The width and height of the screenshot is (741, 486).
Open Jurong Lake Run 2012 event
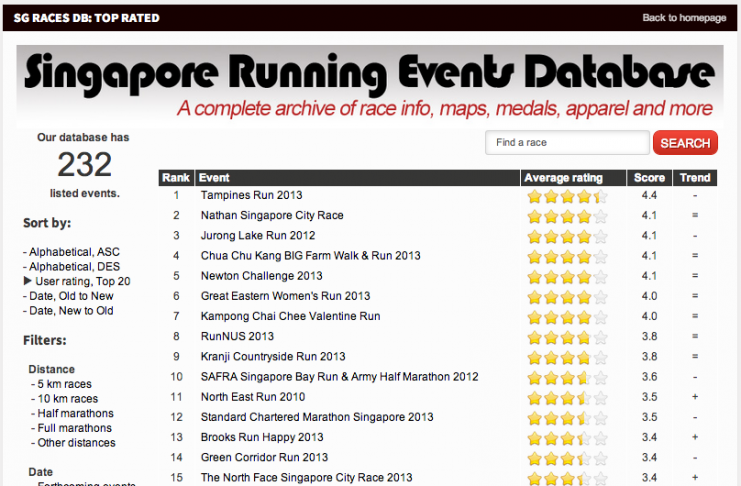(x=258, y=235)
